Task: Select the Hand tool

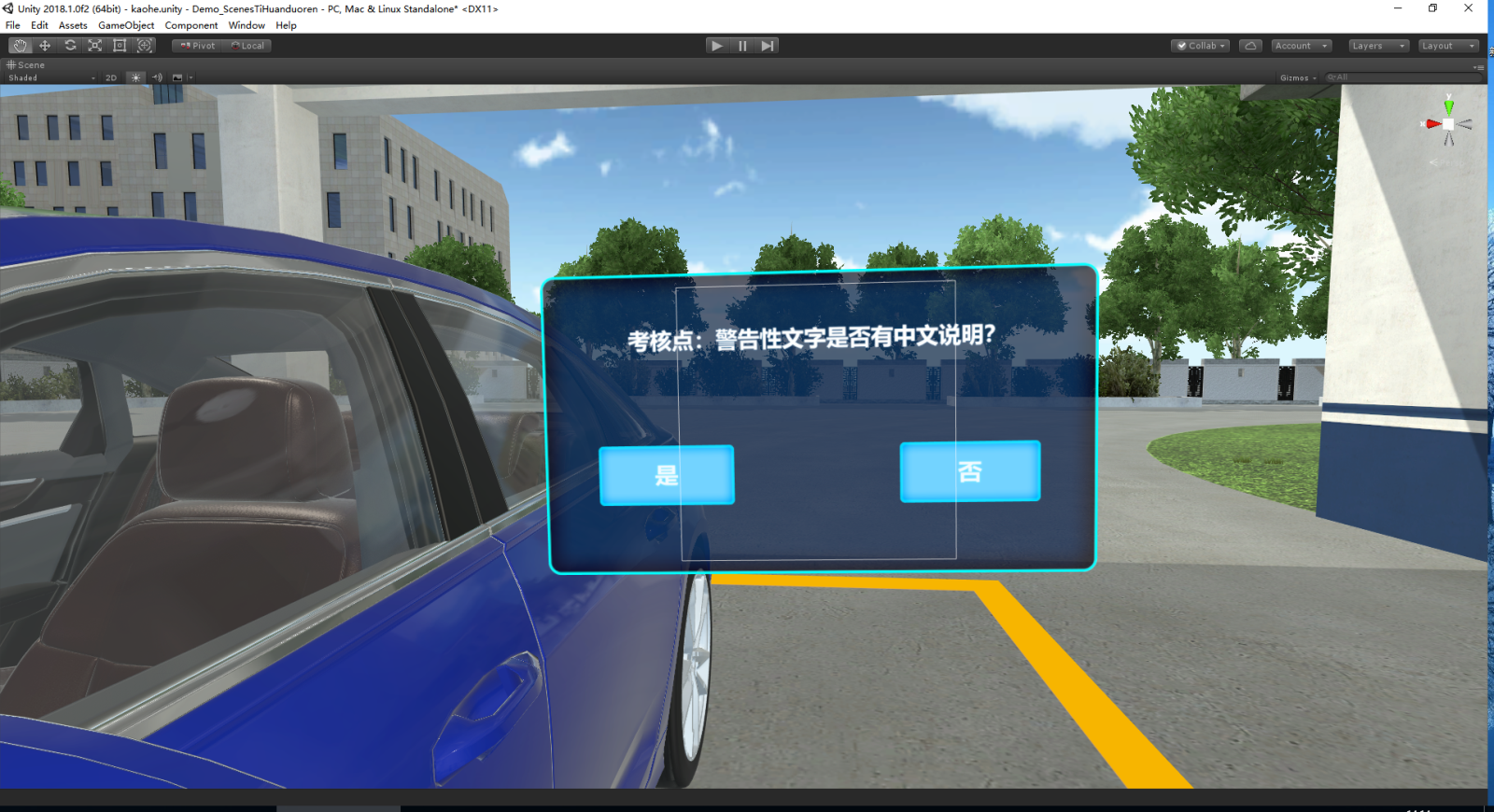Action: pyautogui.click(x=20, y=46)
